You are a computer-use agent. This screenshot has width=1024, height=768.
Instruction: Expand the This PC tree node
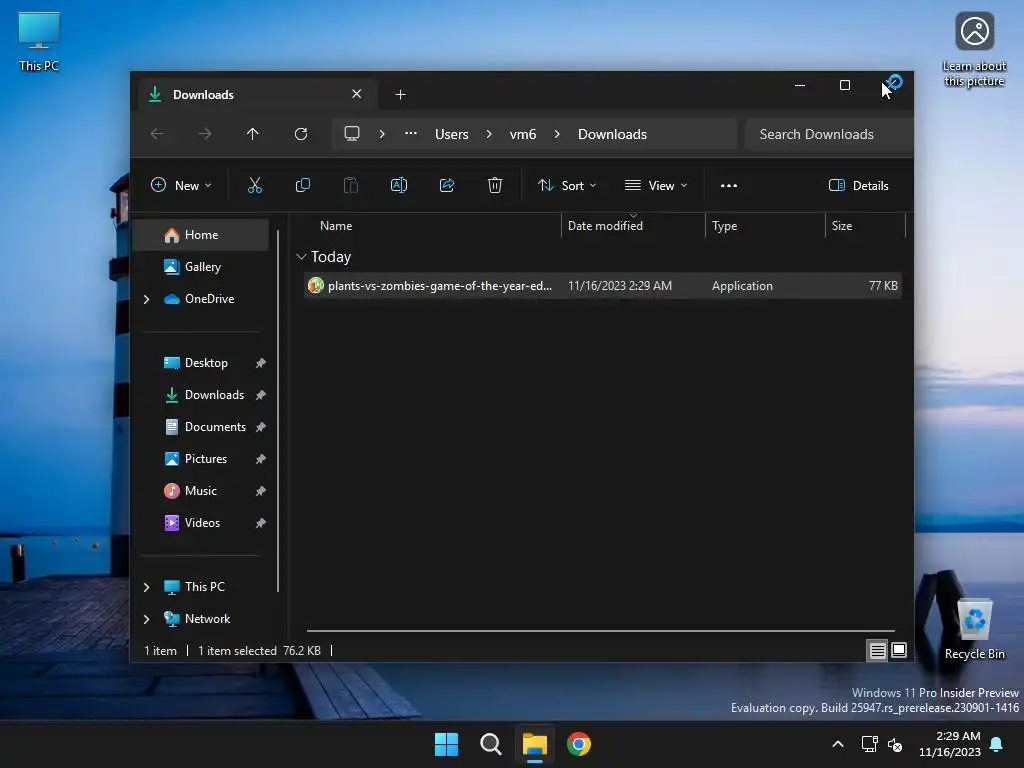[146, 587]
